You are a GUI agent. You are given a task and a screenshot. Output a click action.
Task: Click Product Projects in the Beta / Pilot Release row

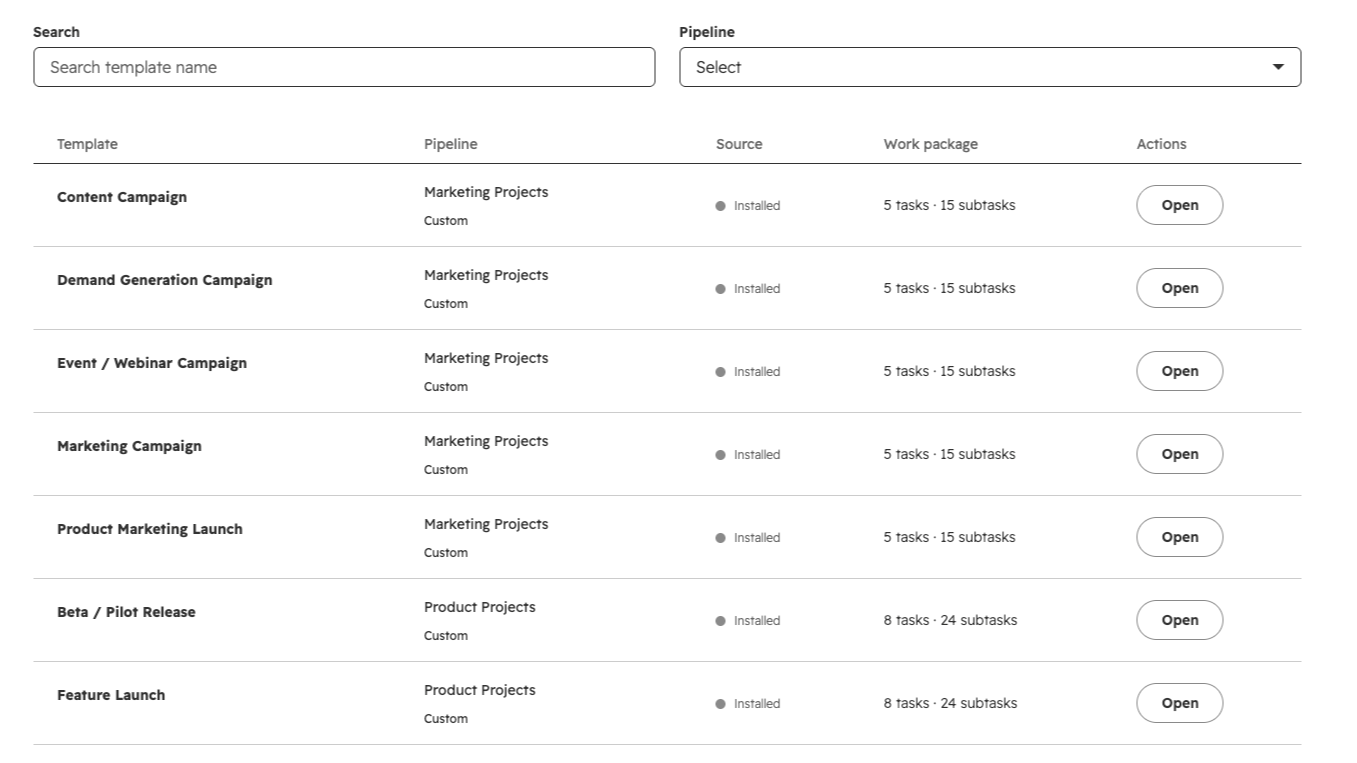click(x=480, y=607)
